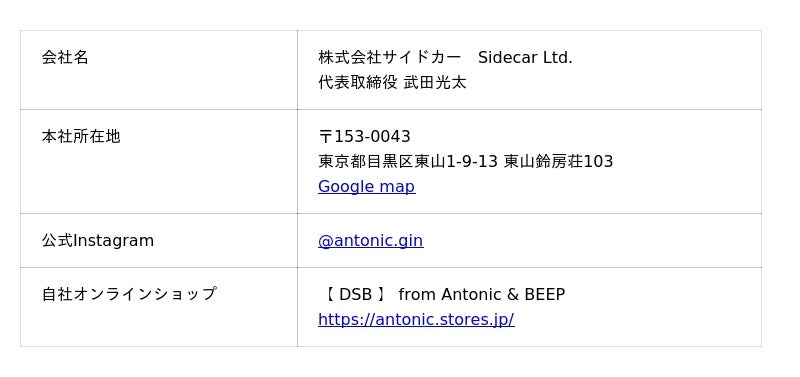This screenshot has height=377, width=800.
Task: Click the word Antonic in shop title
Action: pyautogui.click(x=471, y=294)
